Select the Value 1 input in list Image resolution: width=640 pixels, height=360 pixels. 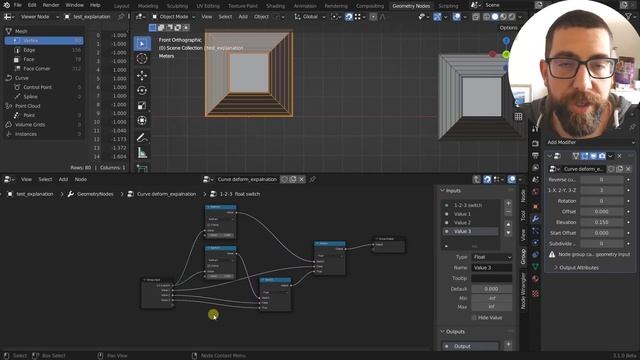(x=470, y=214)
